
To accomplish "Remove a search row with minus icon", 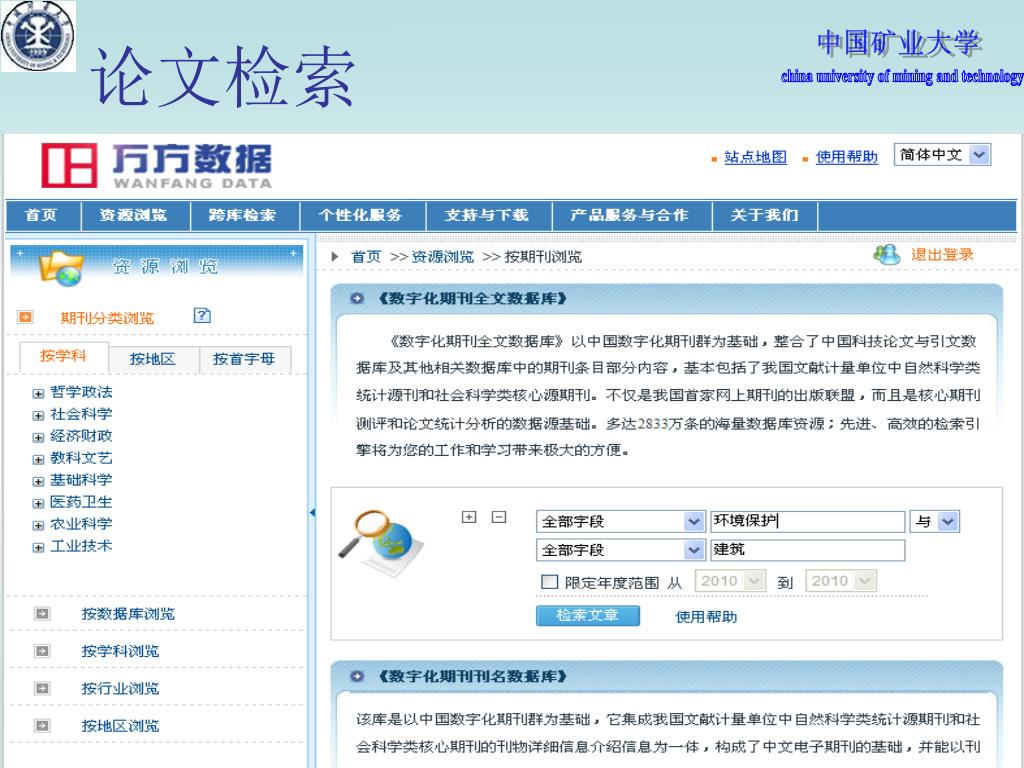I will pyautogui.click(x=499, y=517).
